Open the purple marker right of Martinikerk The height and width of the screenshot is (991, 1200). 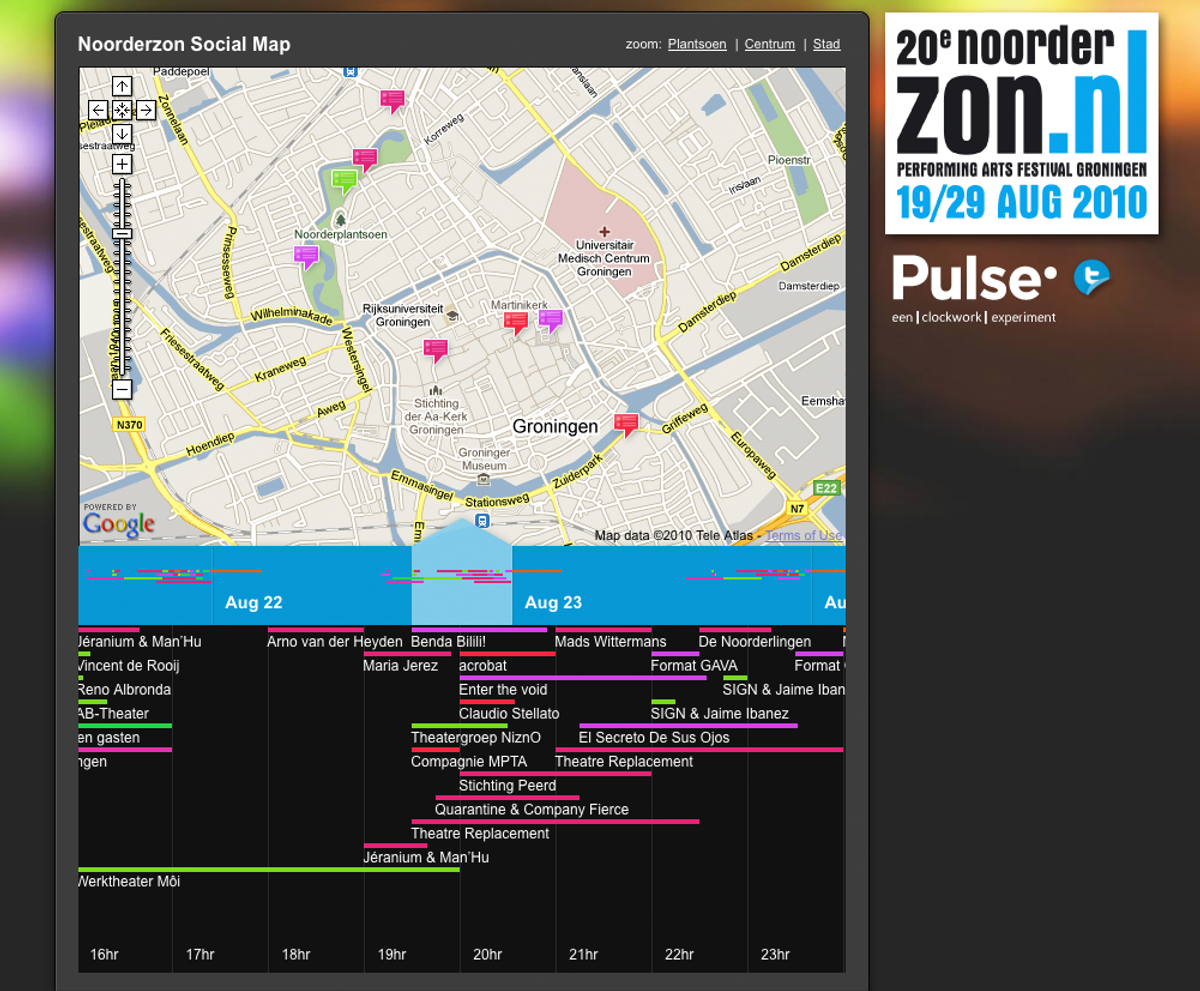tap(550, 320)
